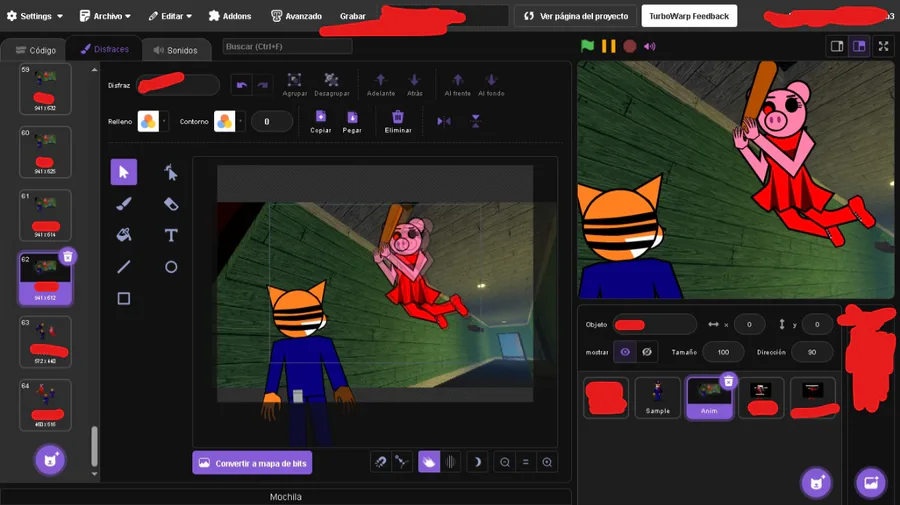Click the Pegar icon
The image size is (900, 505).
point(352,116)
